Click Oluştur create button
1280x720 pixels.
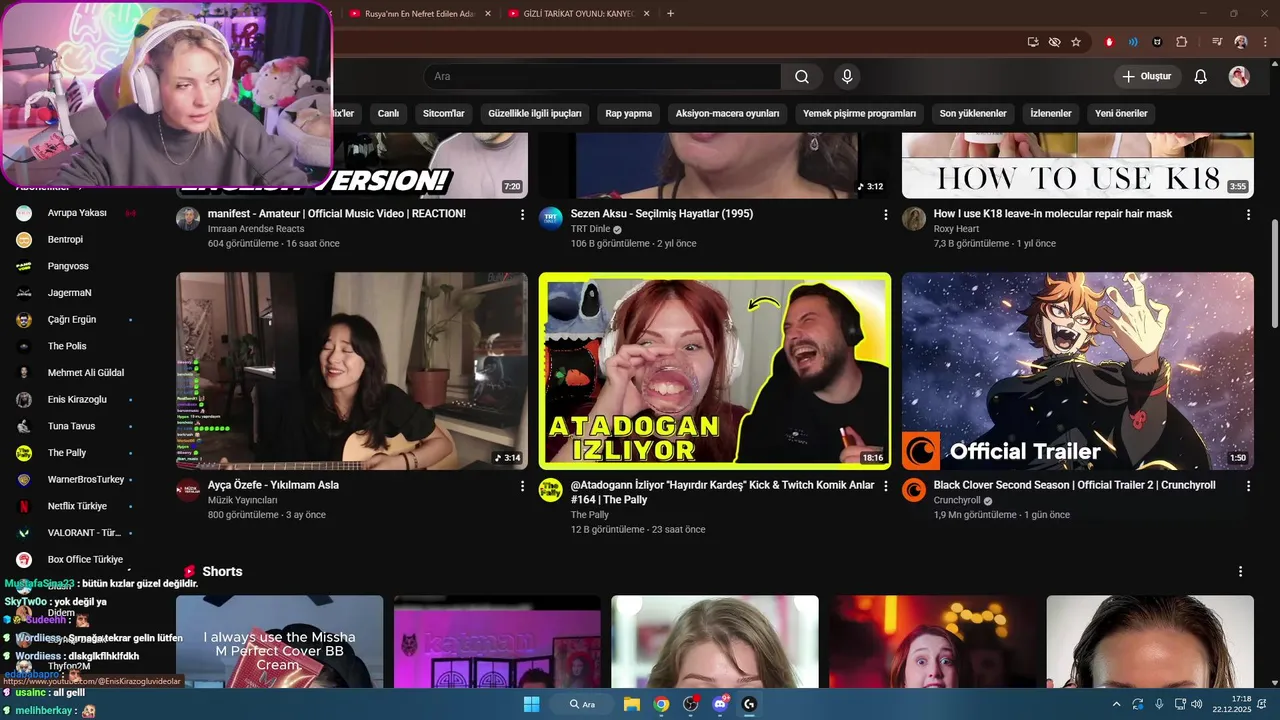tap(1148, 77)
